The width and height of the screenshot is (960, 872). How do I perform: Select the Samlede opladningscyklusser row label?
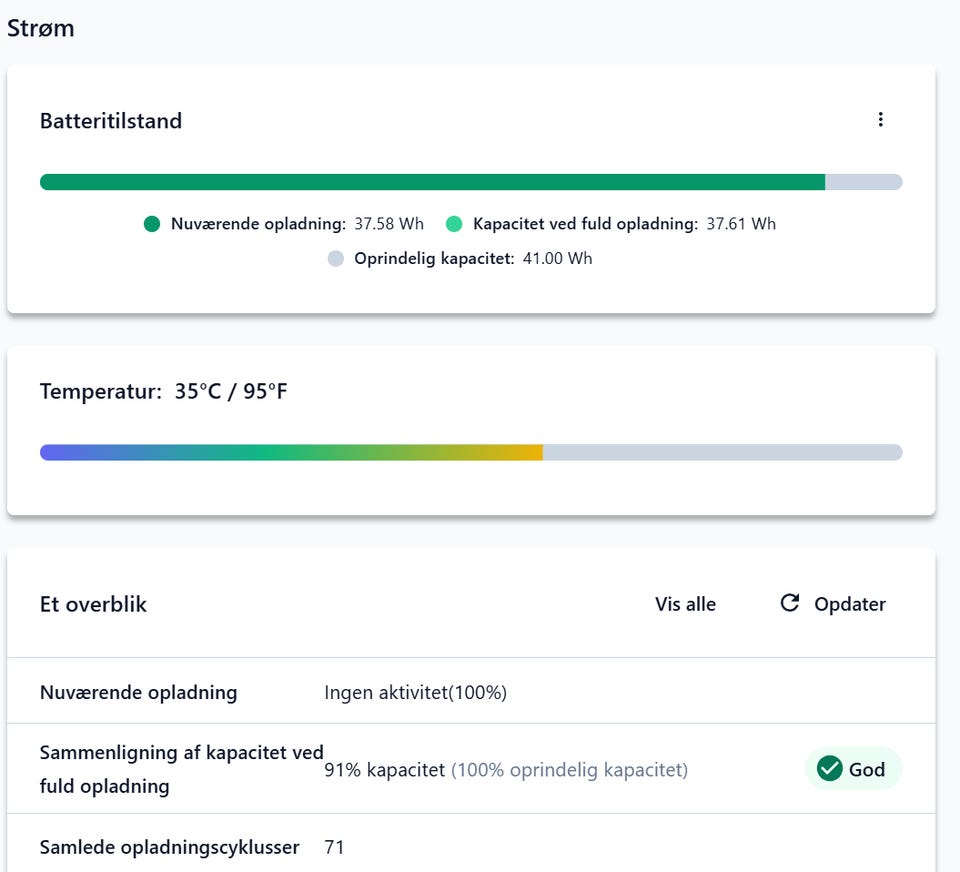coord(169,847)
